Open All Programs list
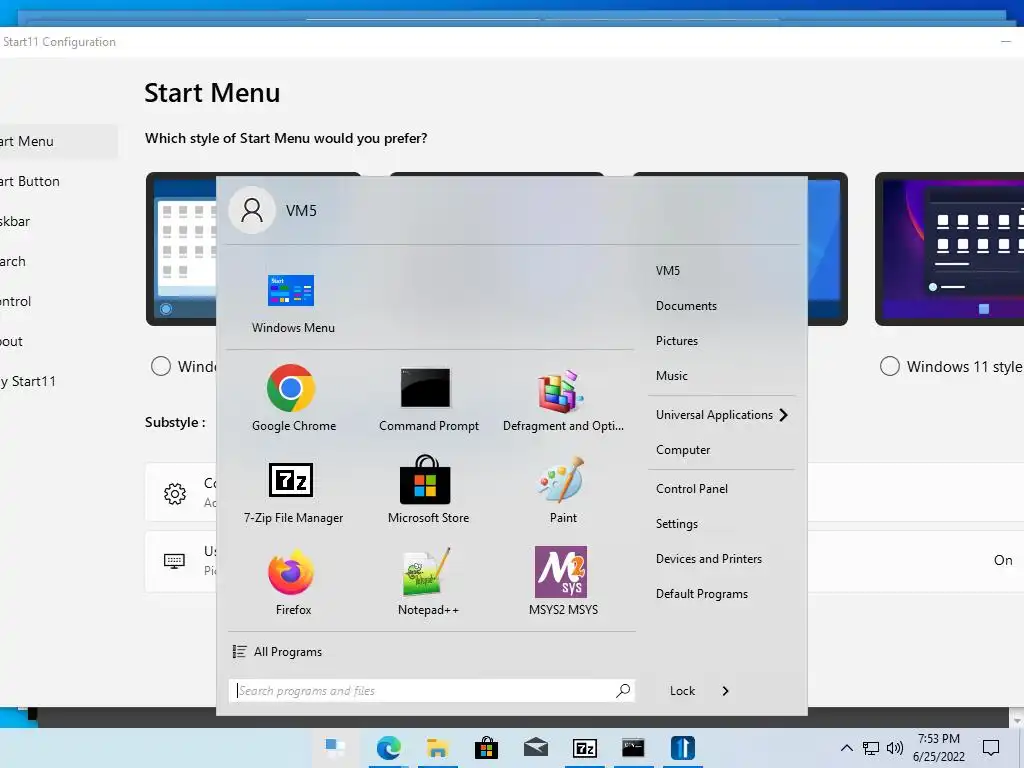Viewport: 1024px width, 768px height. tap(278, 652)
